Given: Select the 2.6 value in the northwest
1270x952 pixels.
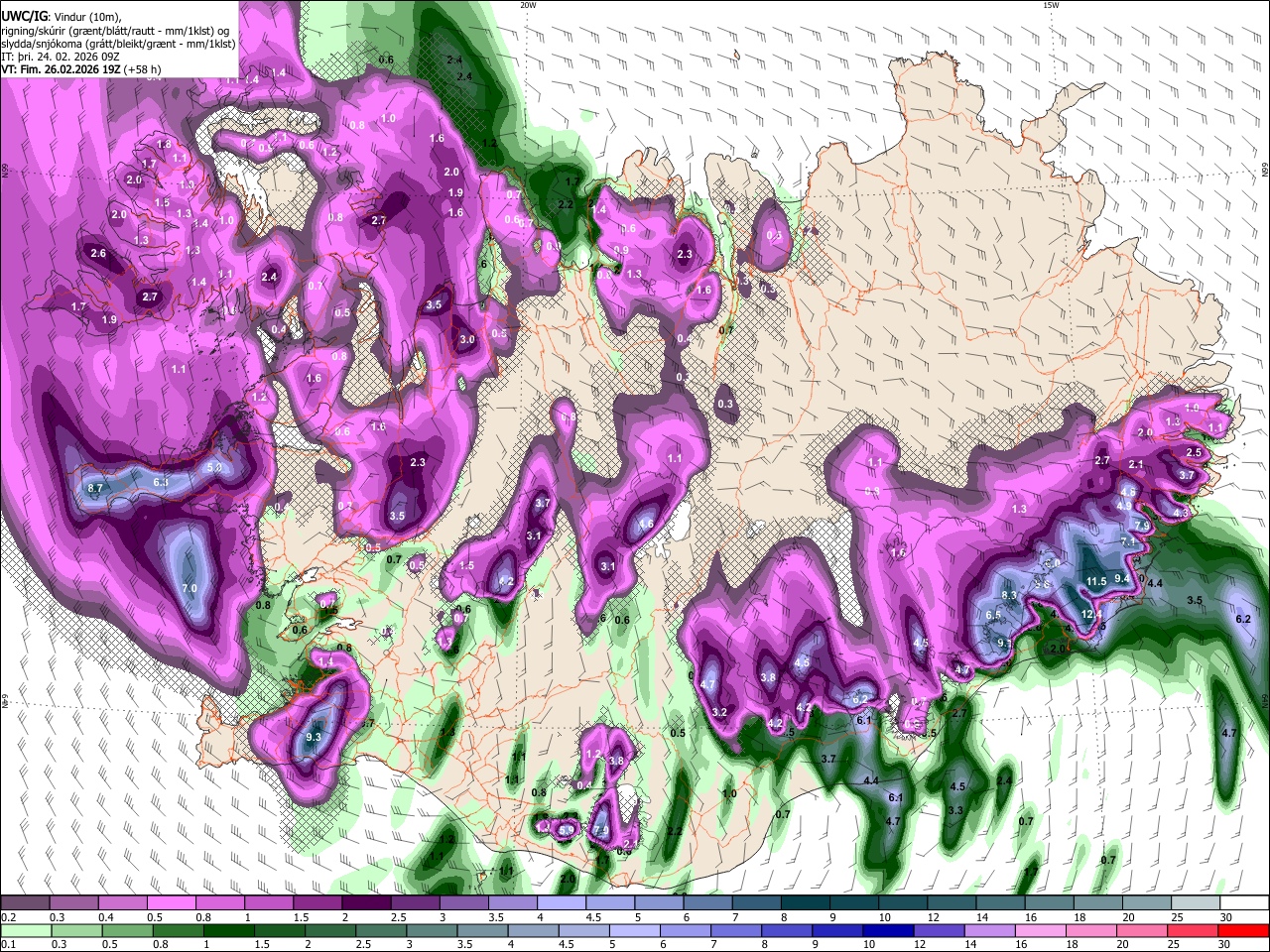Looking at the screenshot, I should pos(98,254).
